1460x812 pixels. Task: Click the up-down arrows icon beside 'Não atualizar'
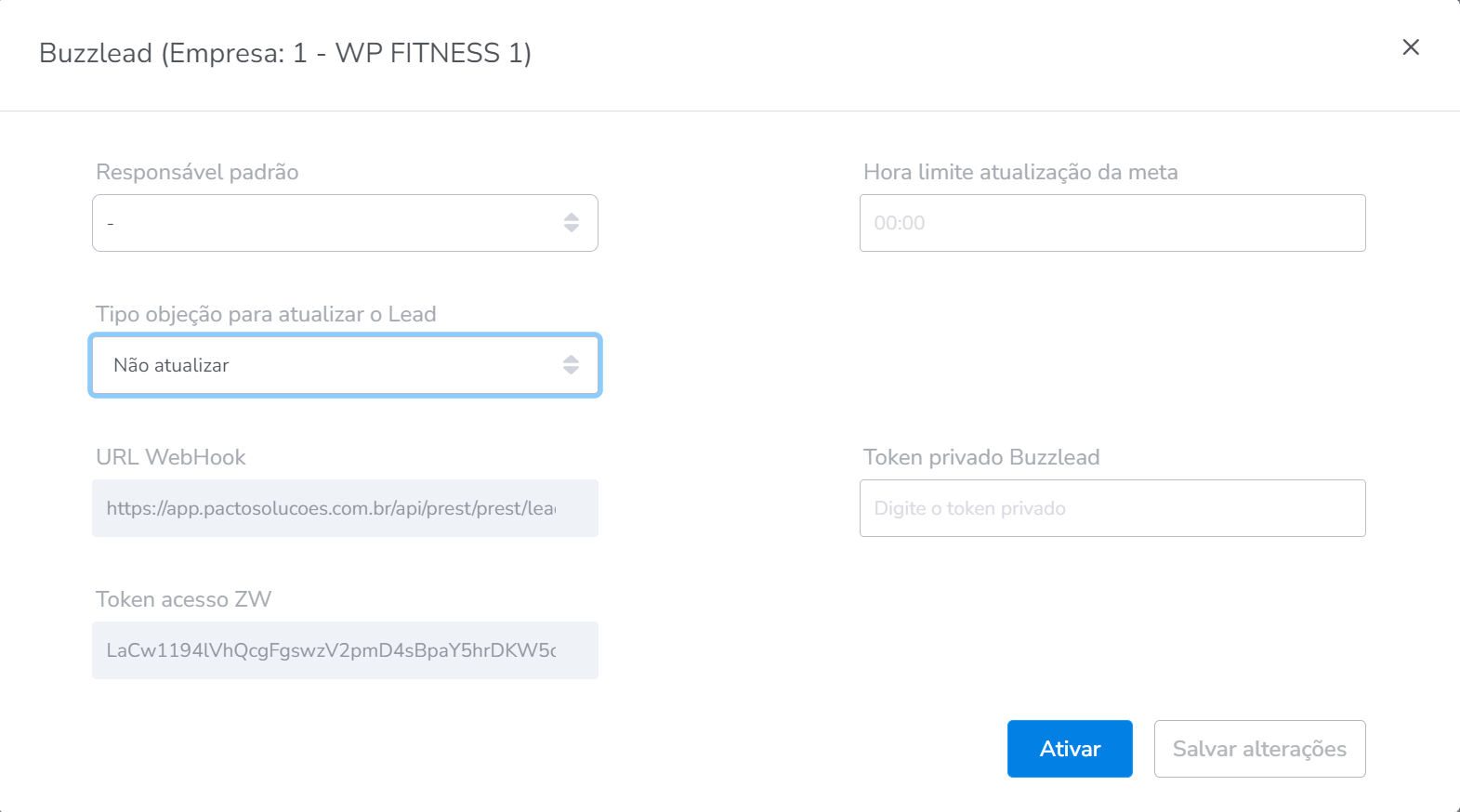click(x=571, y=365)
